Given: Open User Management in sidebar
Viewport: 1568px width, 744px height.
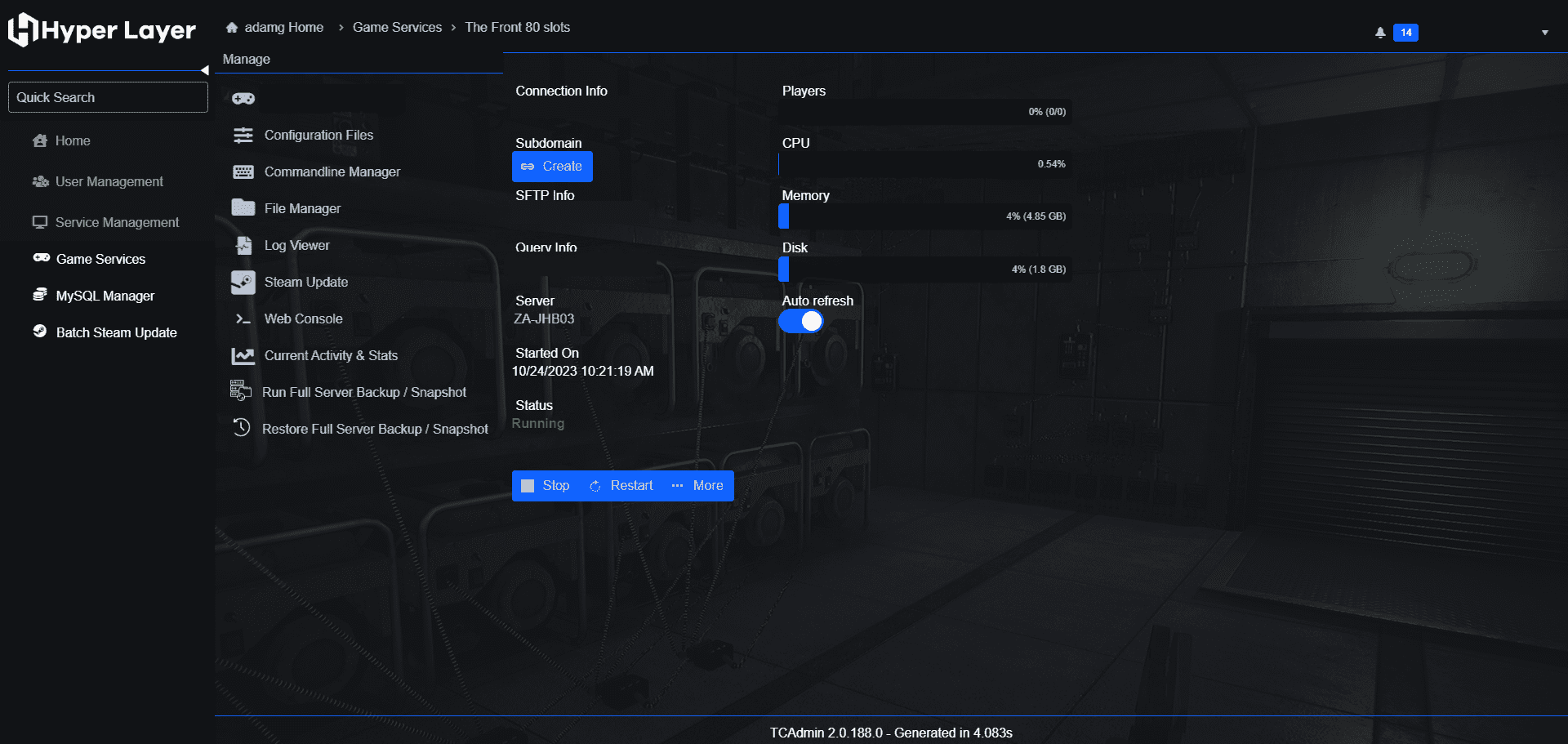Looking at the screenshot, I should tap(109, 182).
